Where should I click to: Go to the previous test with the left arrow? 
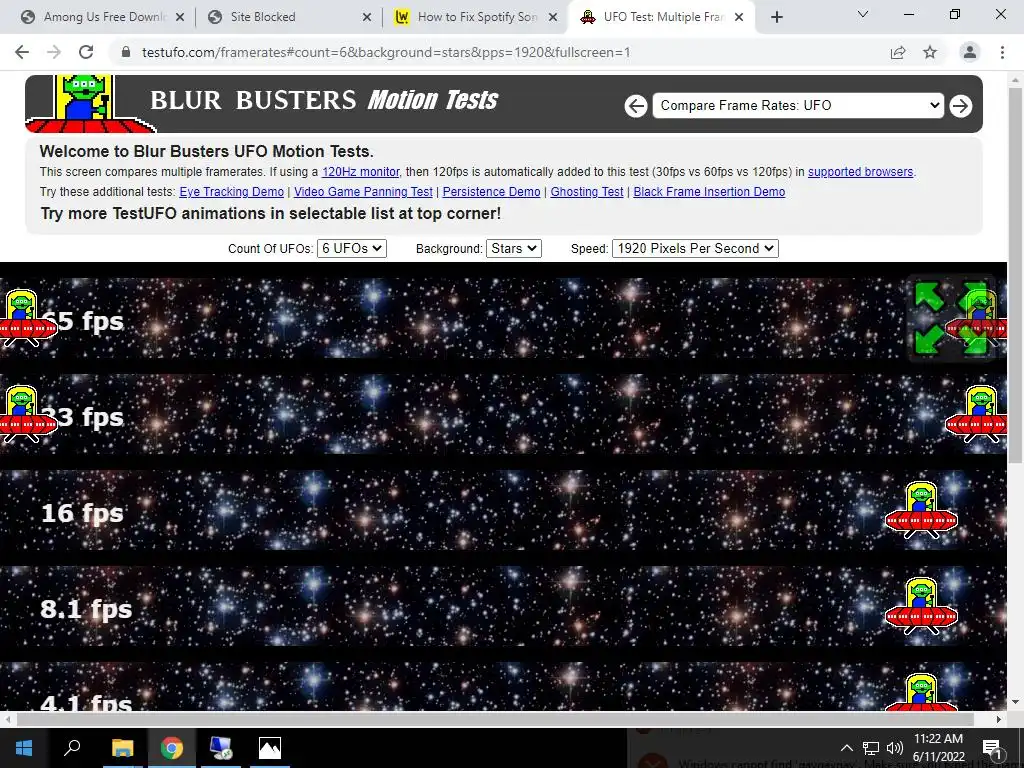(x=636, y=105)
